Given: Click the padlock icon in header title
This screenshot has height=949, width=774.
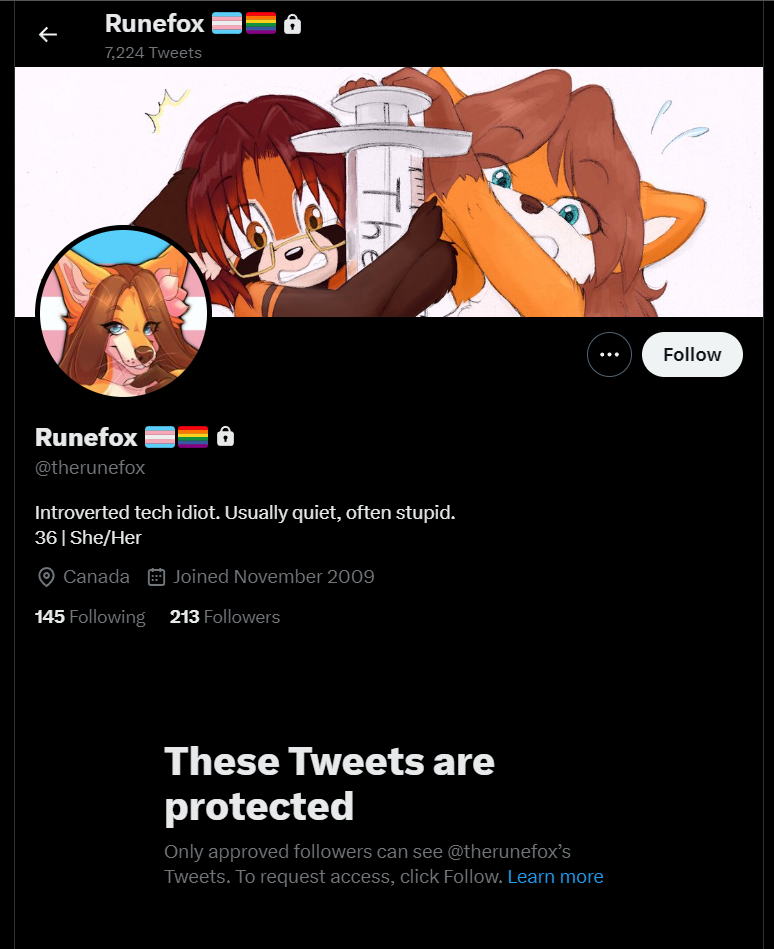Looking at the screenshot, I should click(x=292, y=24).
